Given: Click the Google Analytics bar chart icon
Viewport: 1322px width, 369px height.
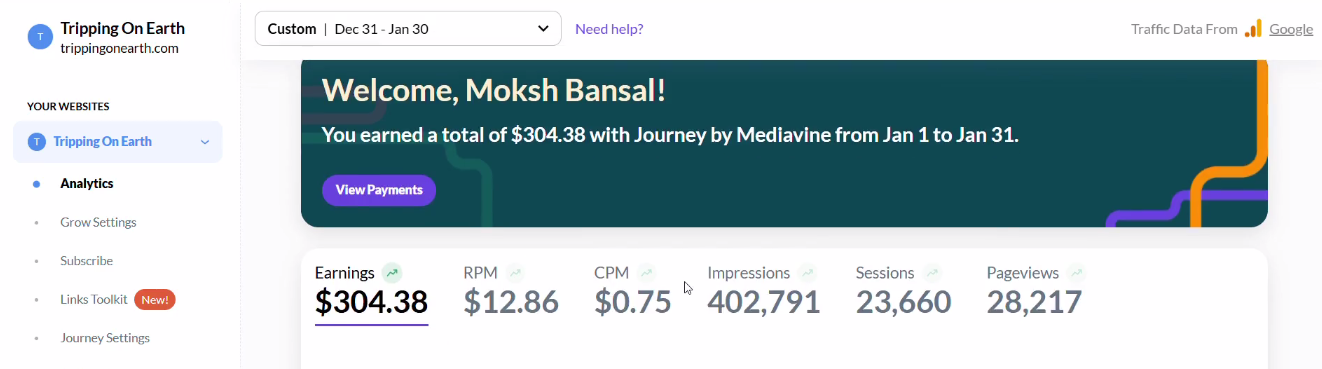Looking at the screenshot, I should (x=1253, y=29).
